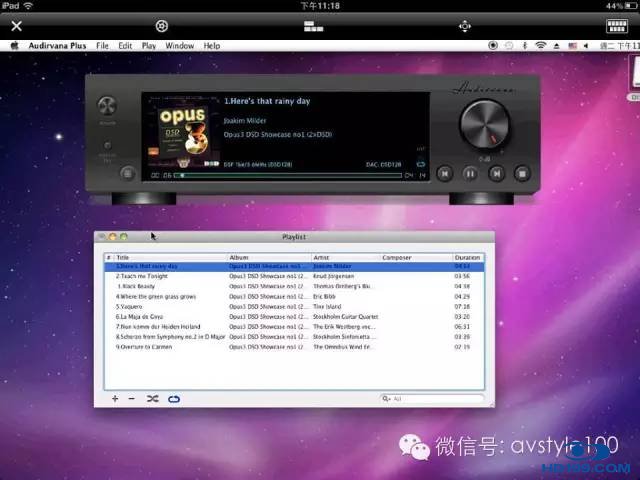Open the input source flag menu
Screen dimensions: 640x480
(572, 46)
